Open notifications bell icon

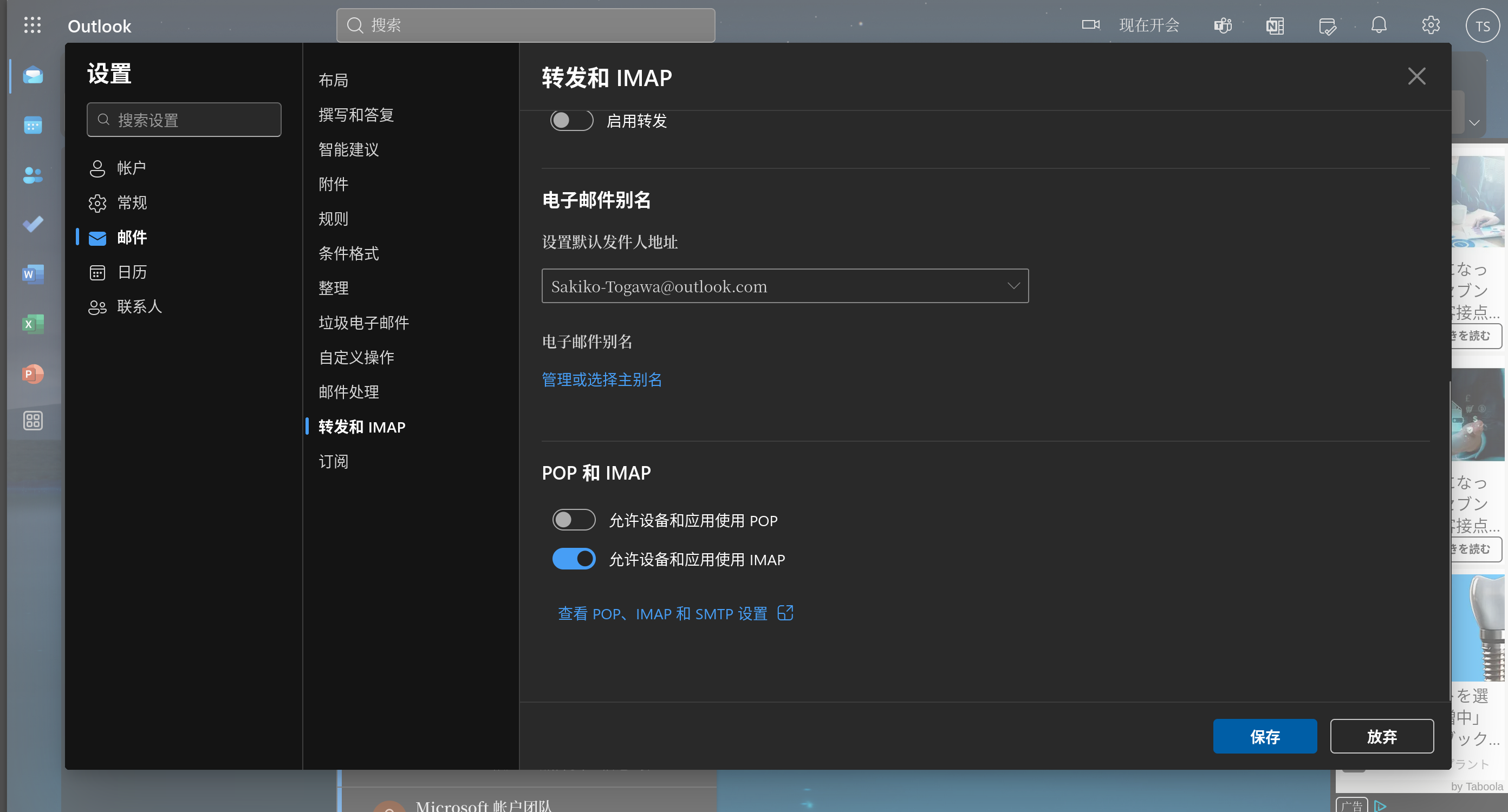coord(1379,25)
